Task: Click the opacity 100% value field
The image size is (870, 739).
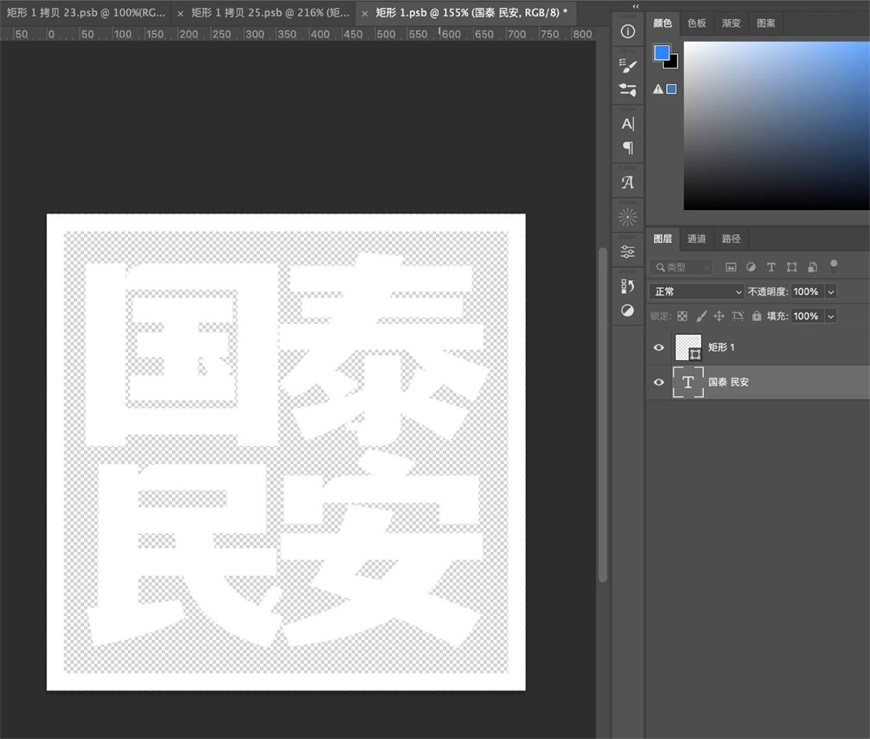Action: coord(806,292)
